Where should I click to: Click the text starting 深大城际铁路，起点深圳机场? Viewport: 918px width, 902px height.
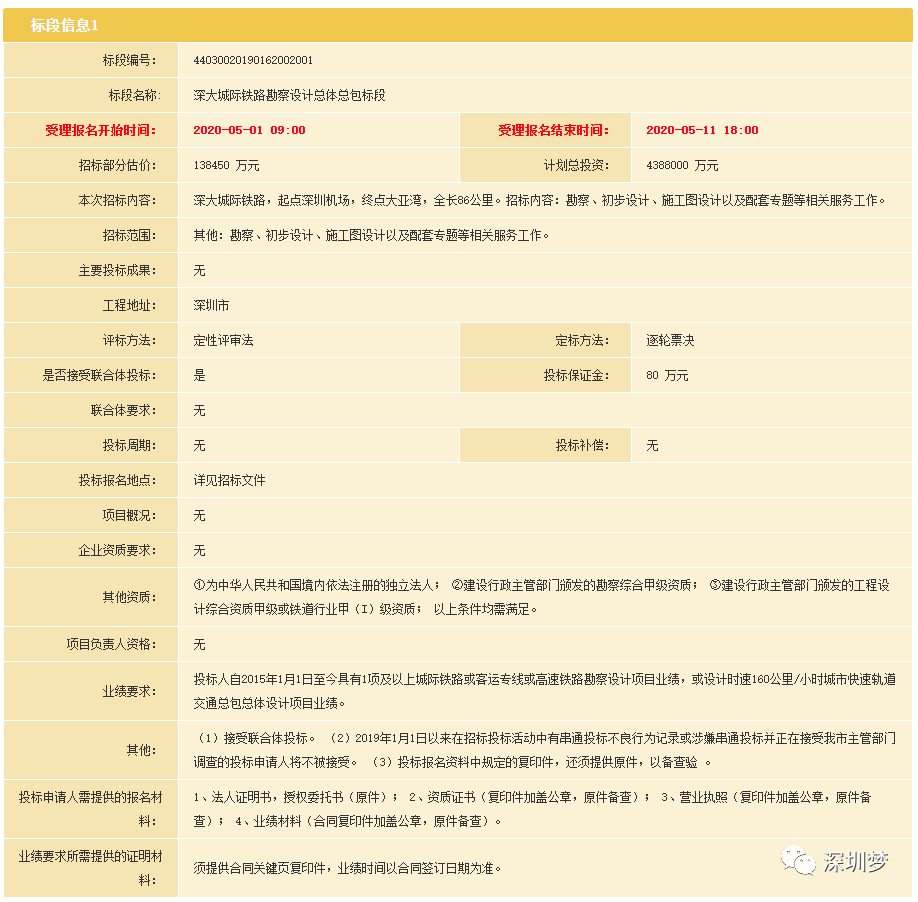[539, 200]
